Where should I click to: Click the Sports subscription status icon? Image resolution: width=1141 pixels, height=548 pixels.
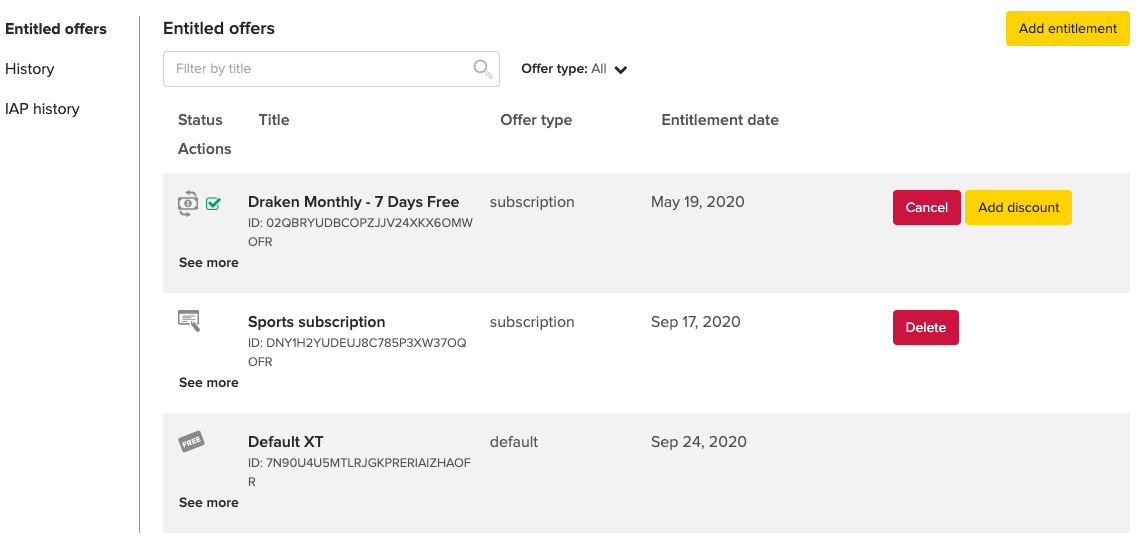189,320
